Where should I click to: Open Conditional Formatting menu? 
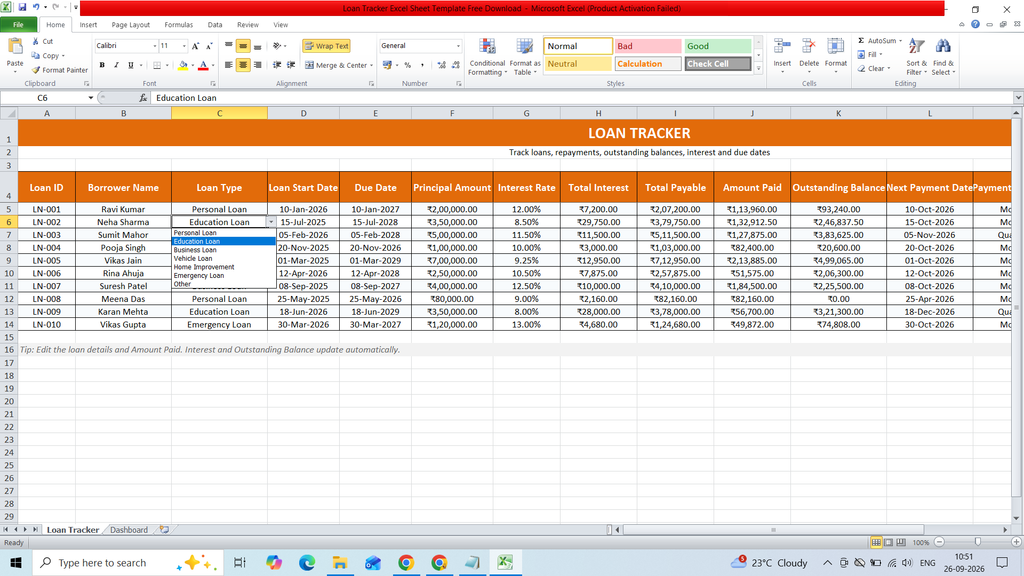click(x=487, y=57)
